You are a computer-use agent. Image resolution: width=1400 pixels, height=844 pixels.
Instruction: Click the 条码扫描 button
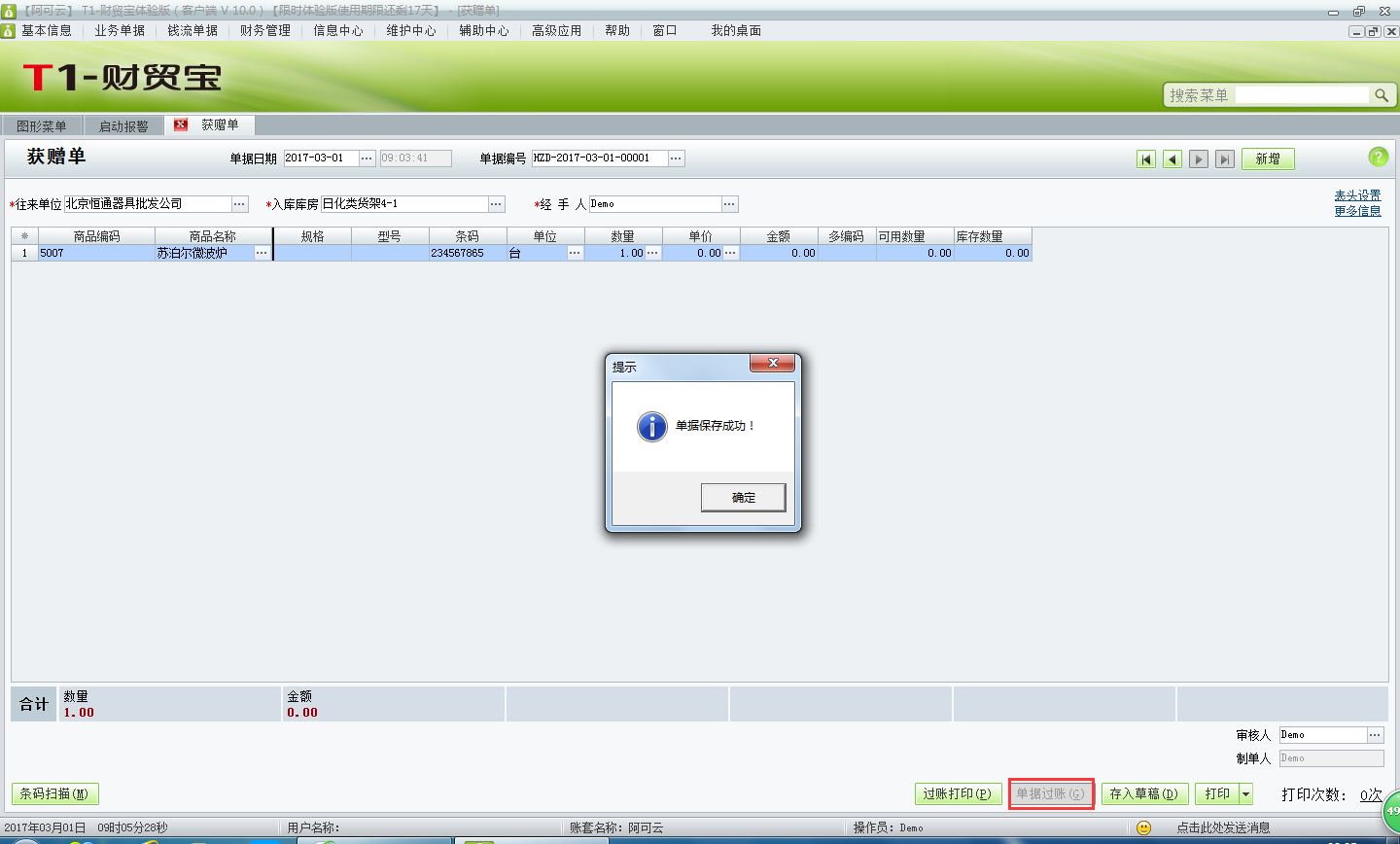point(54,793)
